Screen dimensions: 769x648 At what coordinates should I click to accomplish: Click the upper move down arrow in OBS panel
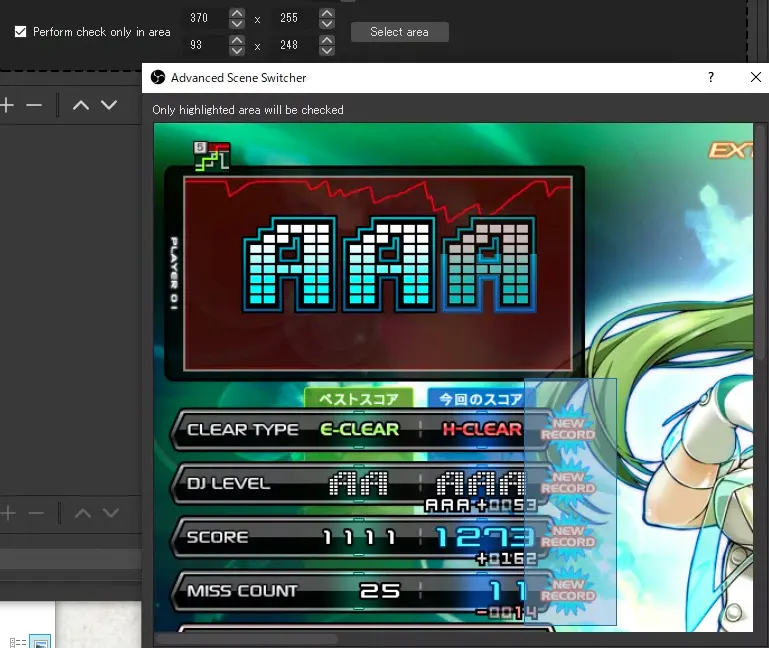click(x=109, y=105)
